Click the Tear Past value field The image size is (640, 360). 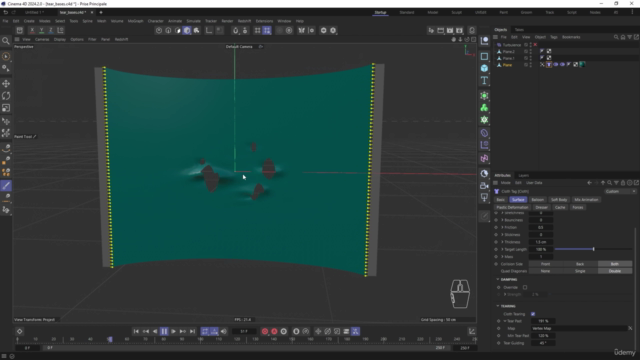(543, 321)
